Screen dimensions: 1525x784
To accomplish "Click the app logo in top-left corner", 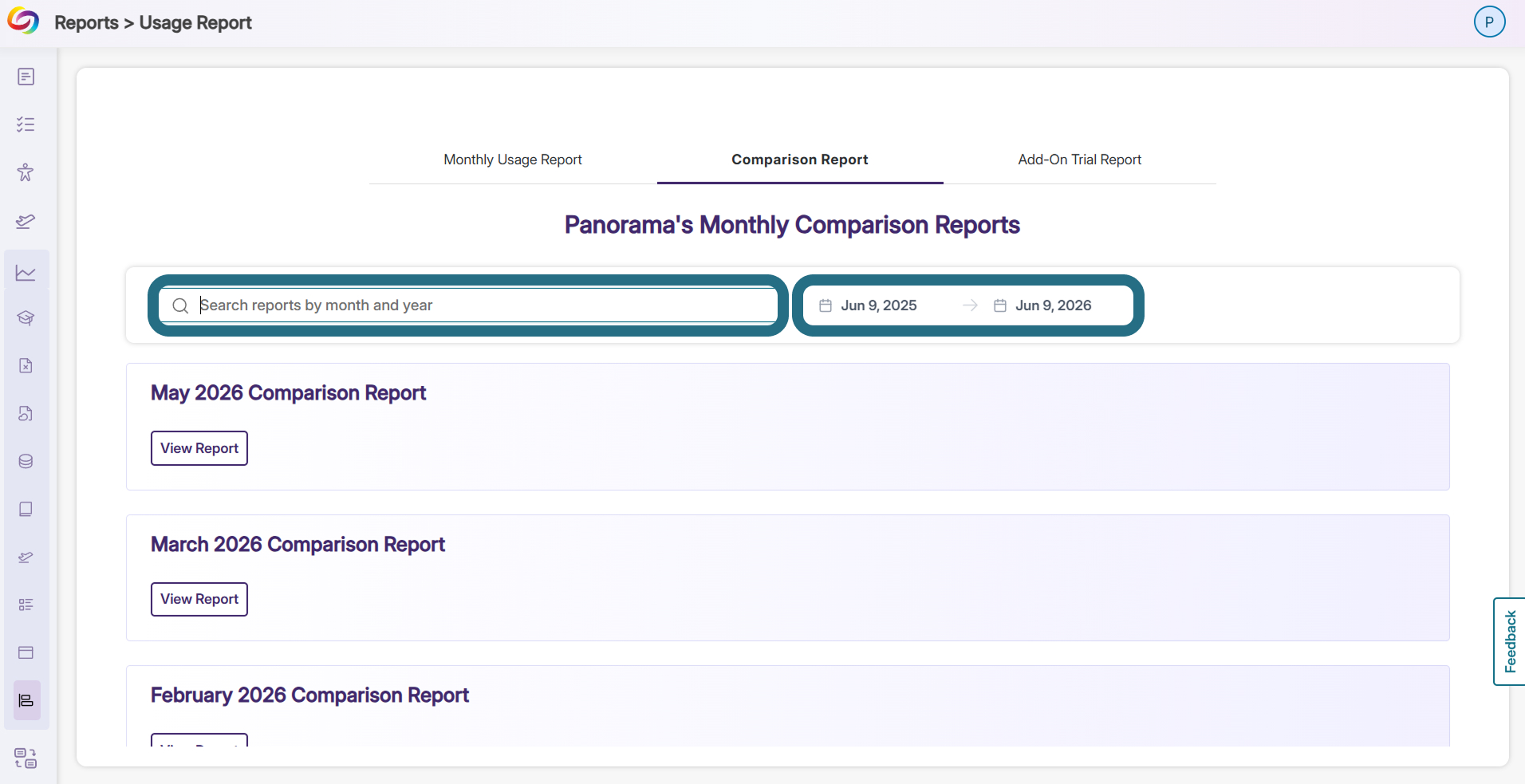I will [23, 22].
